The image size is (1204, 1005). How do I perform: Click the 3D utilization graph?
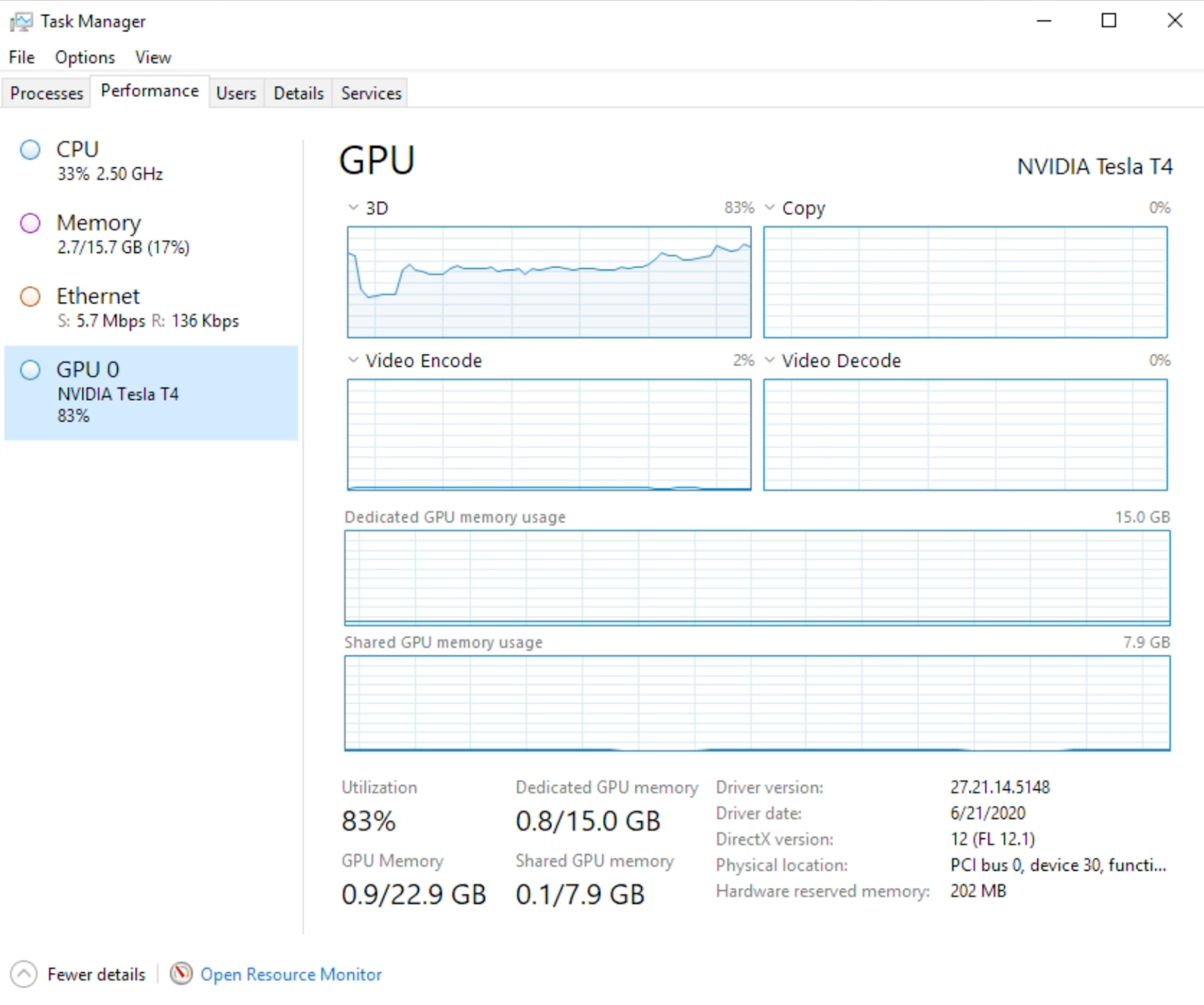[x=549, y=282]
